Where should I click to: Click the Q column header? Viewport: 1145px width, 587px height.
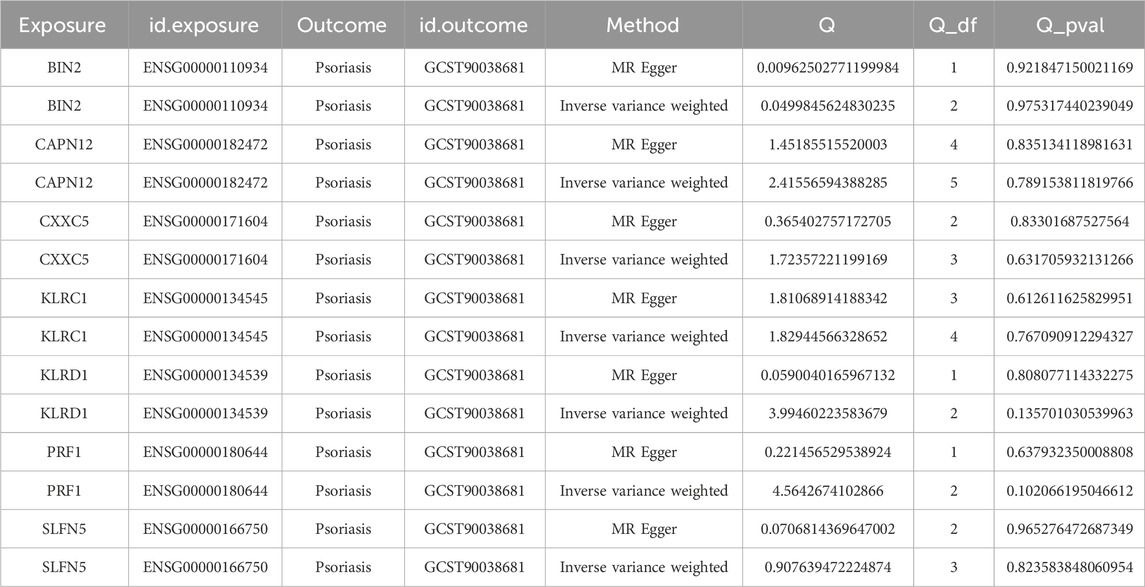[x=826, y=26]
